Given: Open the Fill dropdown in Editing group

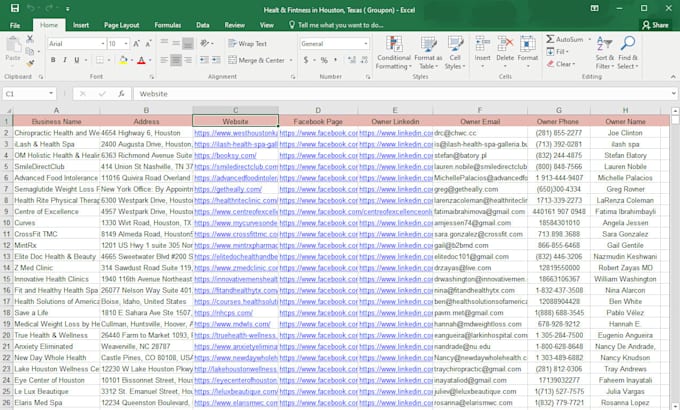Looking at the screenshot, I should 558,52.
